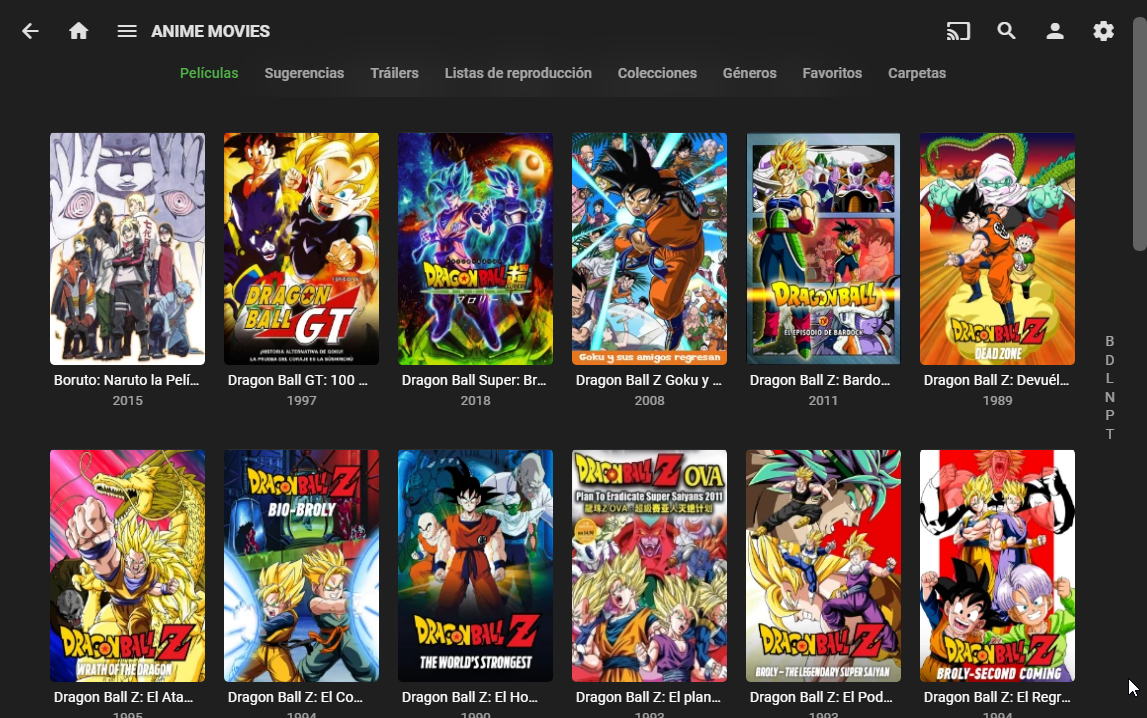Open the Dragon Ball GT poster
The width and height of the screenshot is (1147, 718).
pos(301,249)
